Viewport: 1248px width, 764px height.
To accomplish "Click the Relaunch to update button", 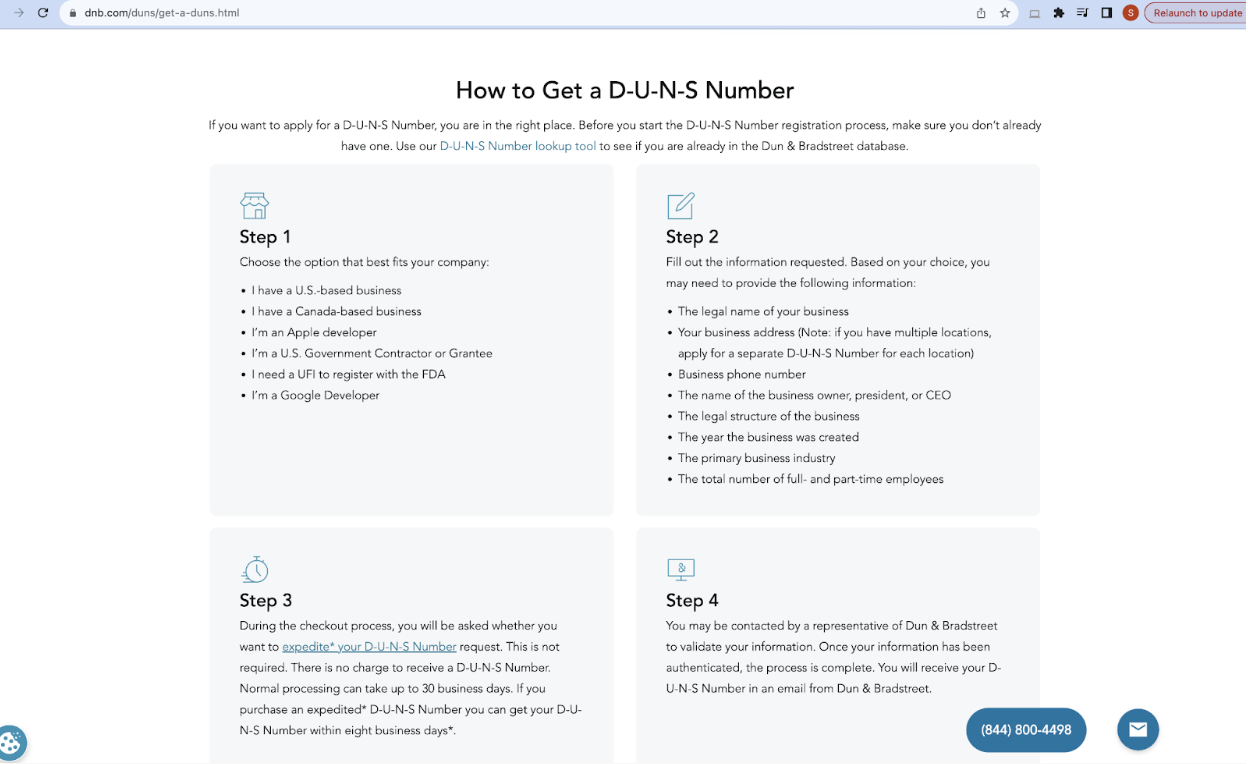I will pyautogui.click(x=1196, y=13).
